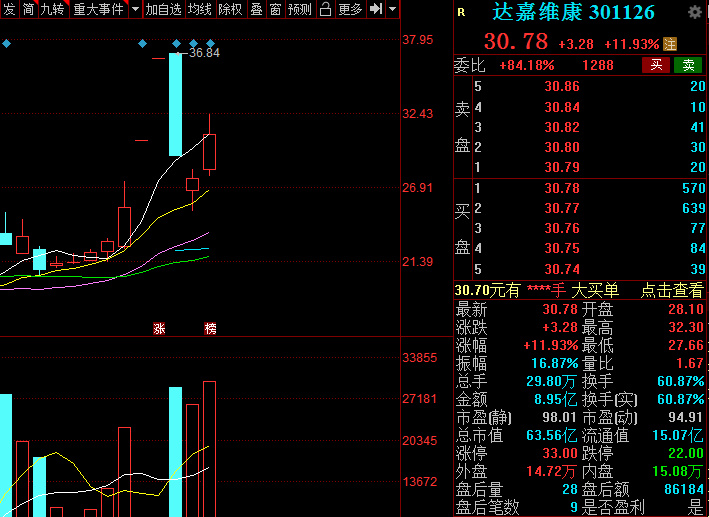
Task: Click the 榜 marker below the candlestick chart
Action: 210,328
